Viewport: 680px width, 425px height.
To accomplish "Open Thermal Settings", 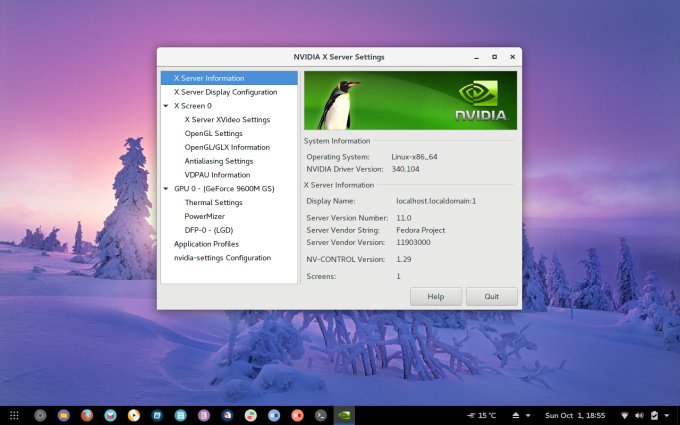I will (x=229, y=203).
